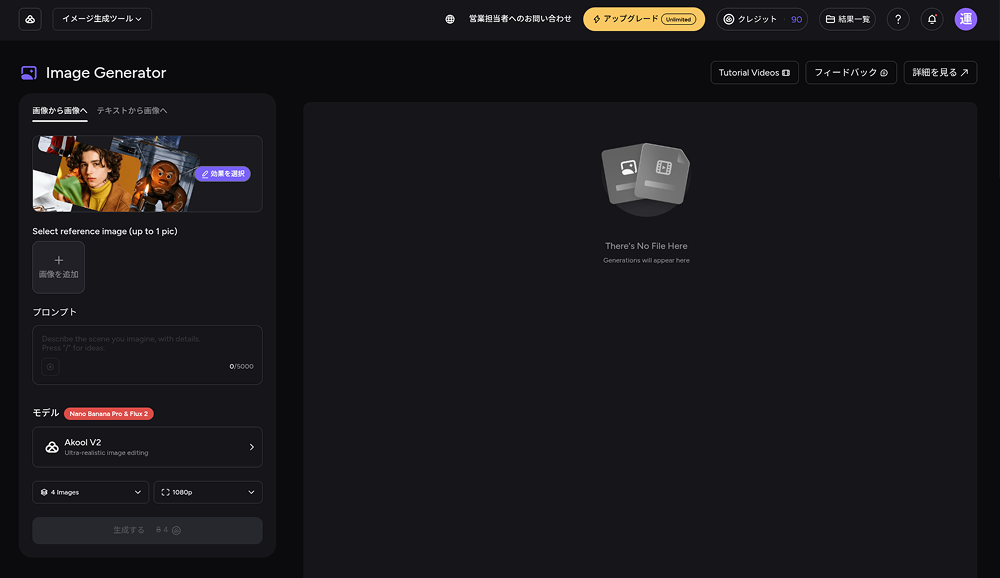The width and height of the screenshot is (1000, 578).
Task: Open the notifications bell icon
Action: [x=932, y=19]
